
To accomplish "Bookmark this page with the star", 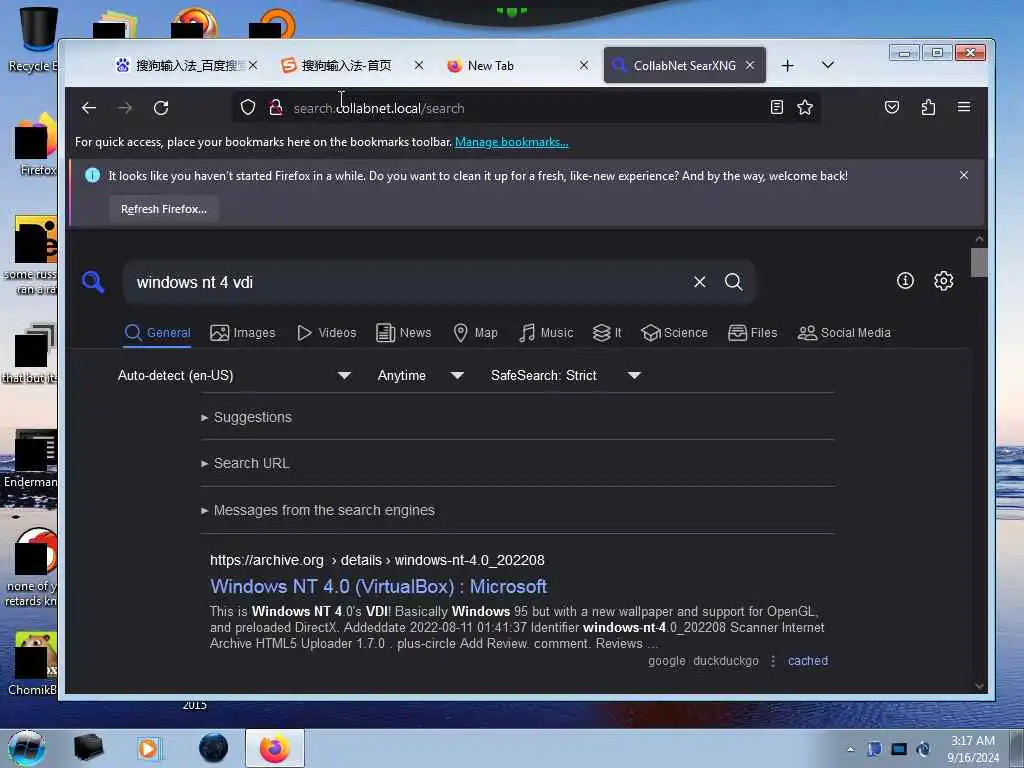I will point(805,107).
